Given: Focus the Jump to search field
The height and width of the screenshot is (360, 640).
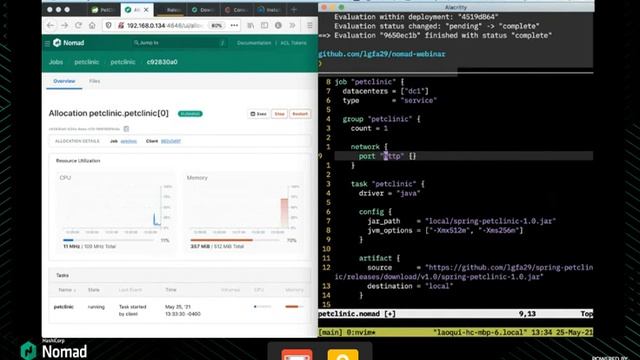Looking at the screenshot, I should pos(180,43).
